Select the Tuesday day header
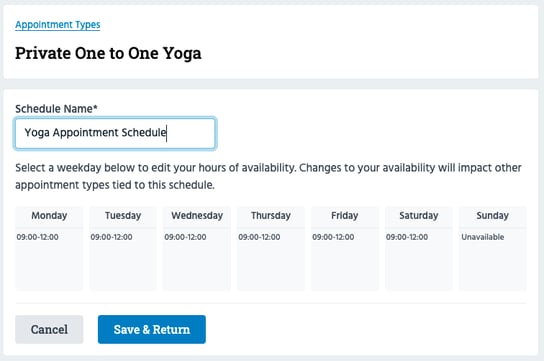Screen dimensions: 544x361 pyautogui.click(x=123, y=216)
